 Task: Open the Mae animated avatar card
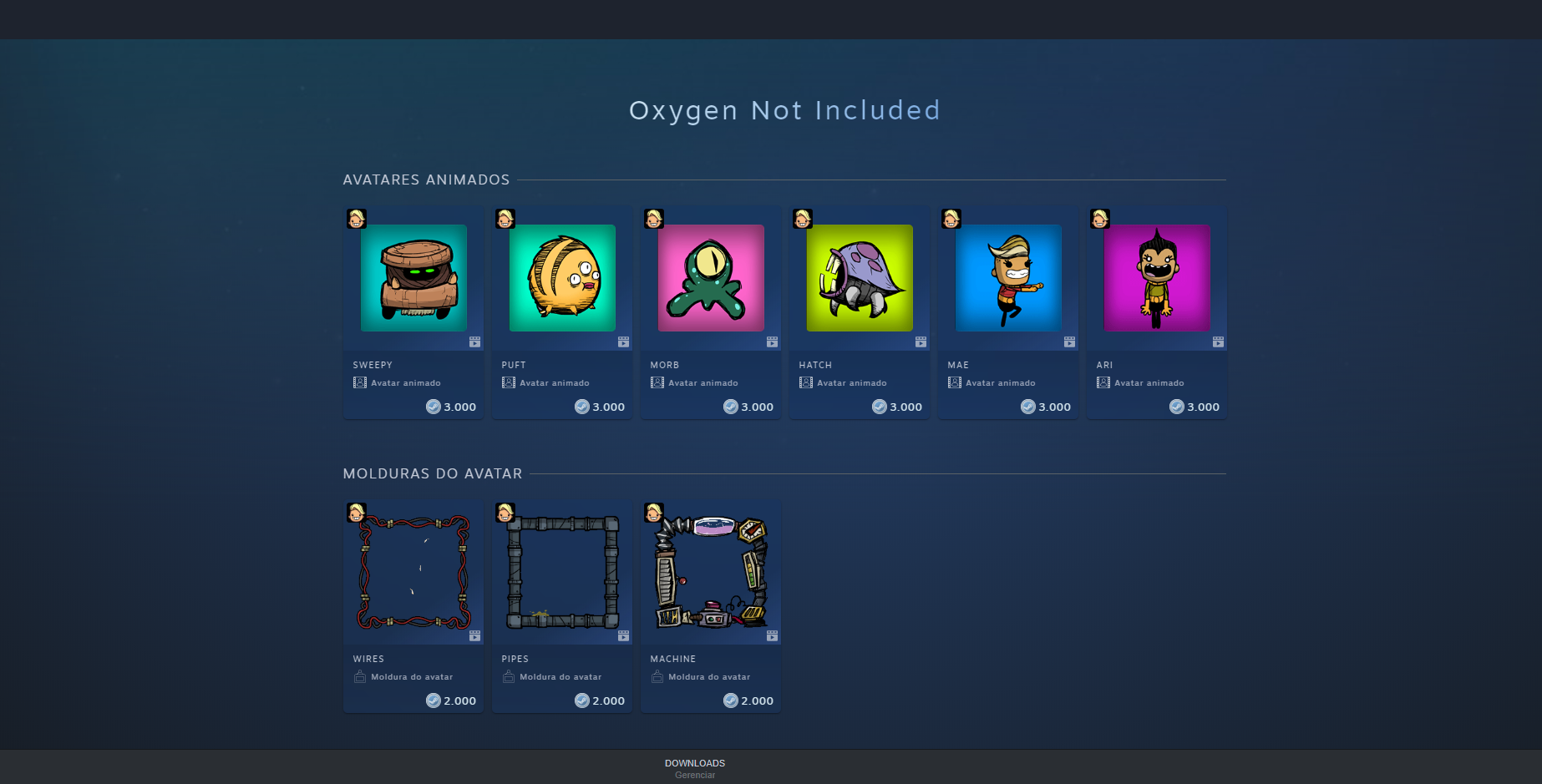coord(1008,312)
